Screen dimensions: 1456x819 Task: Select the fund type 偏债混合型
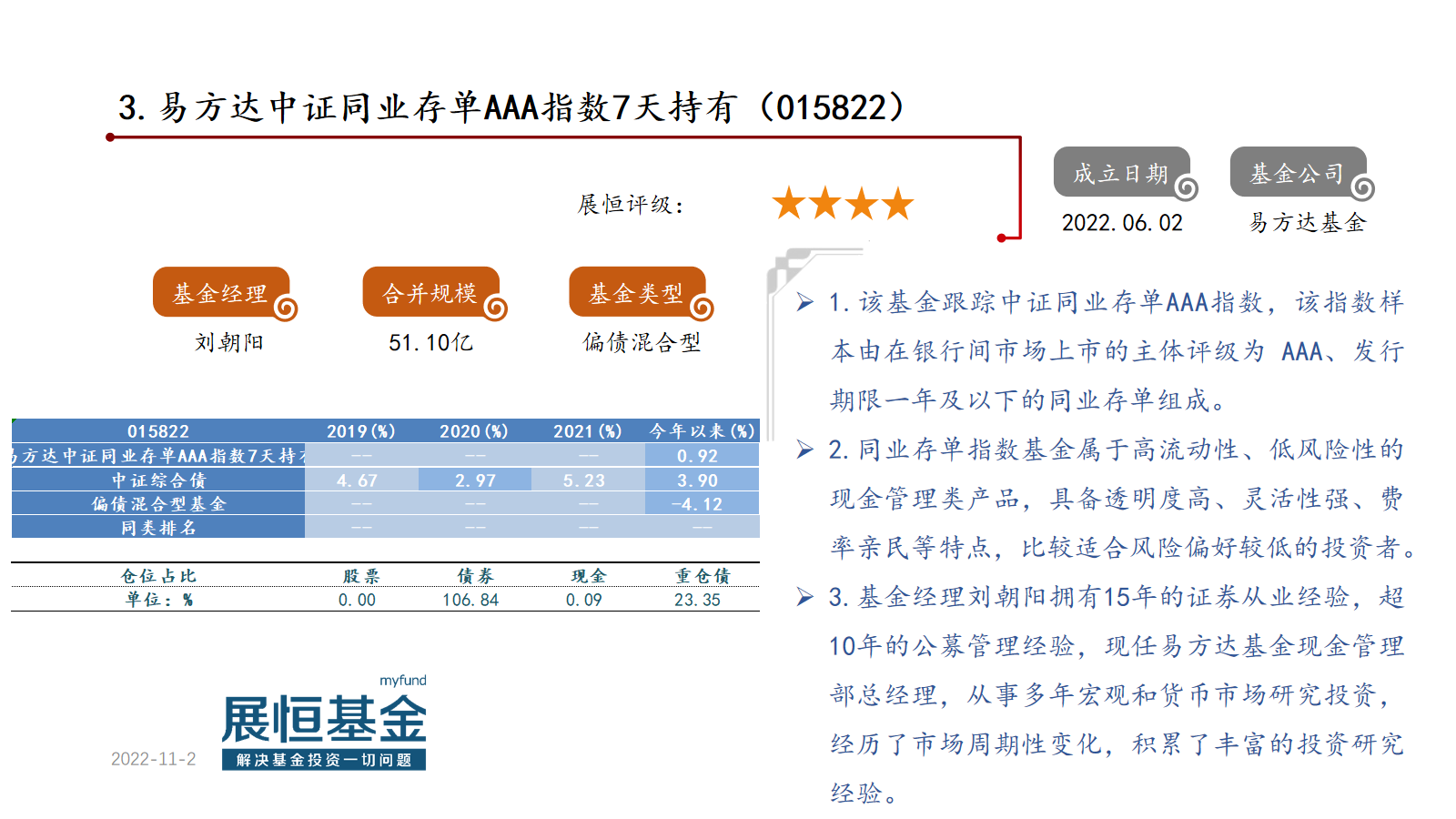[642, 342]
